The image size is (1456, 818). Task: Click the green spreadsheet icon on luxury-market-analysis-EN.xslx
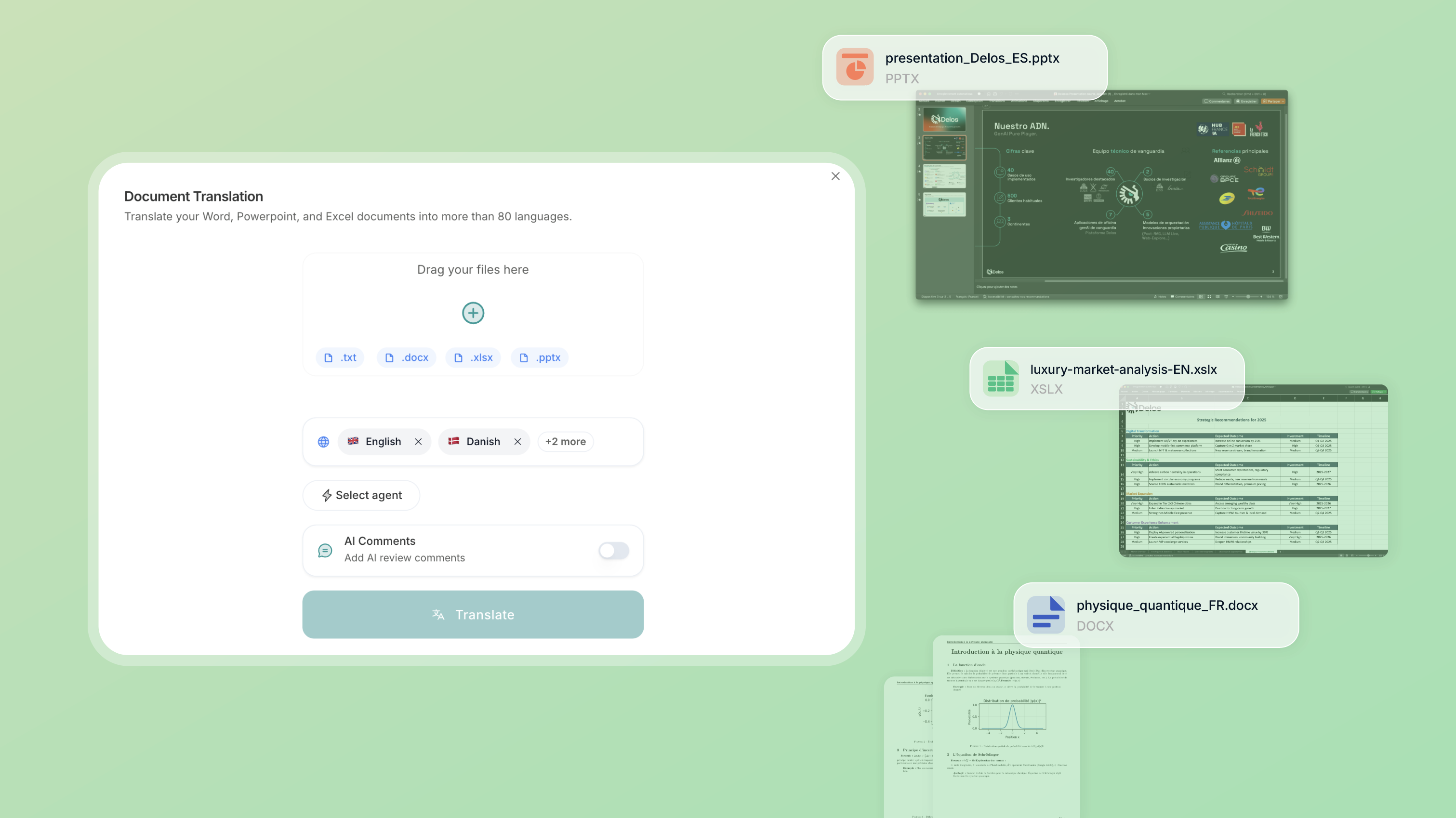[1002, 378]
